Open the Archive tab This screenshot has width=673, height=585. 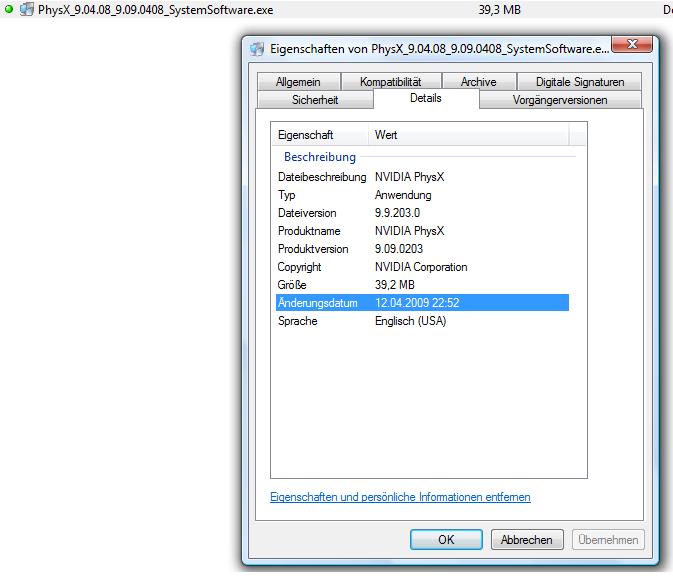click(479, 82)
